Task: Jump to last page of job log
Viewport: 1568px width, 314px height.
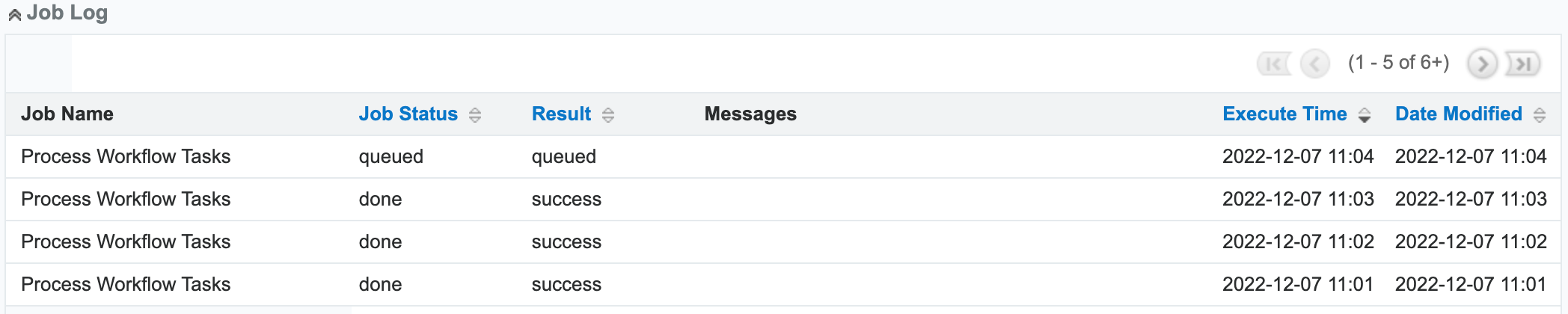Action: [1523, 64]
